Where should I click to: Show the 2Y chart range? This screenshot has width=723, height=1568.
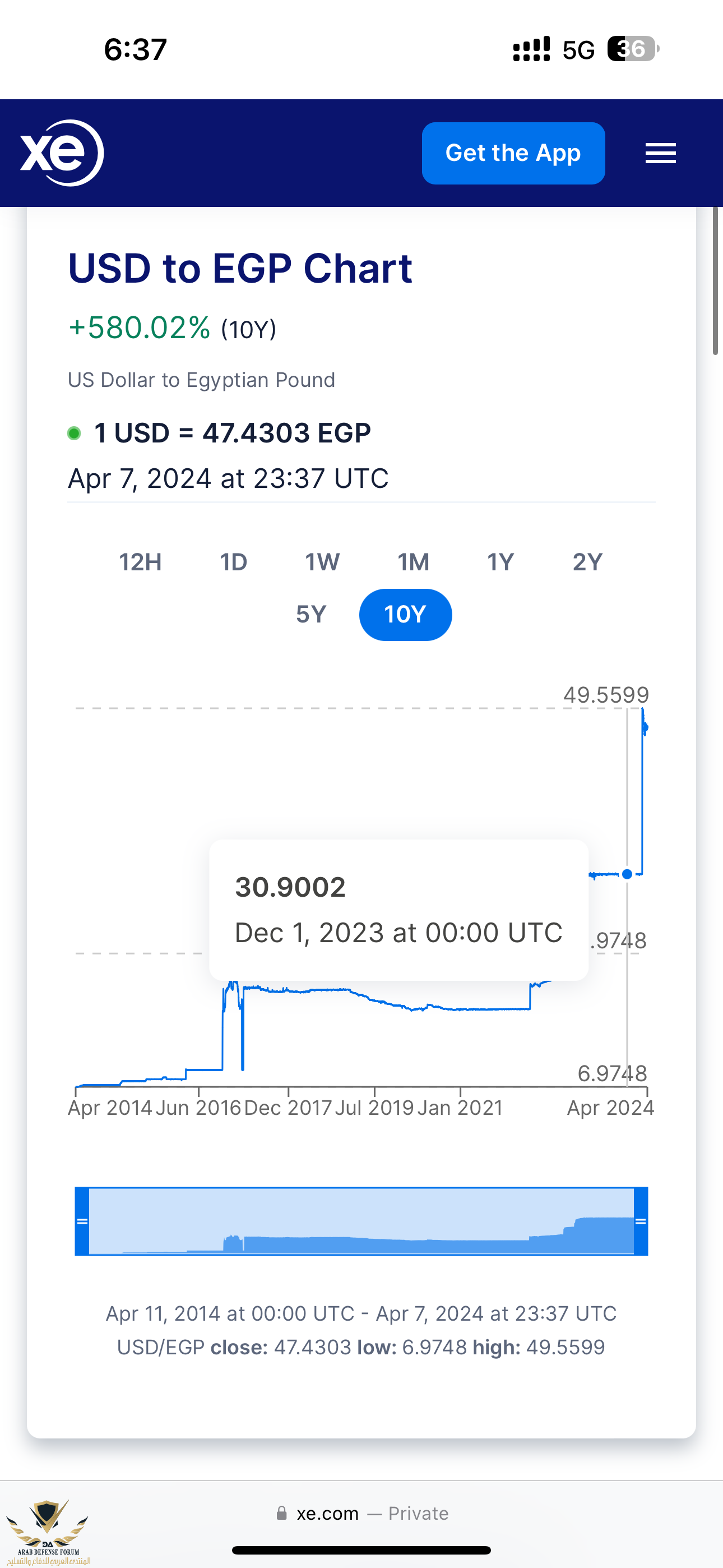click(x=587, y=562)
